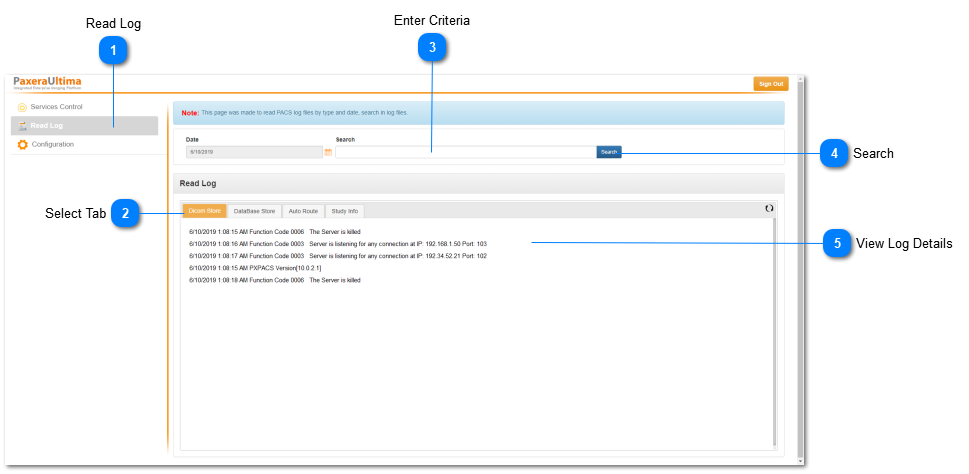The image size is (969, 474).
Task: Switch to the Dicom Store tab
Action: [204, 211]
